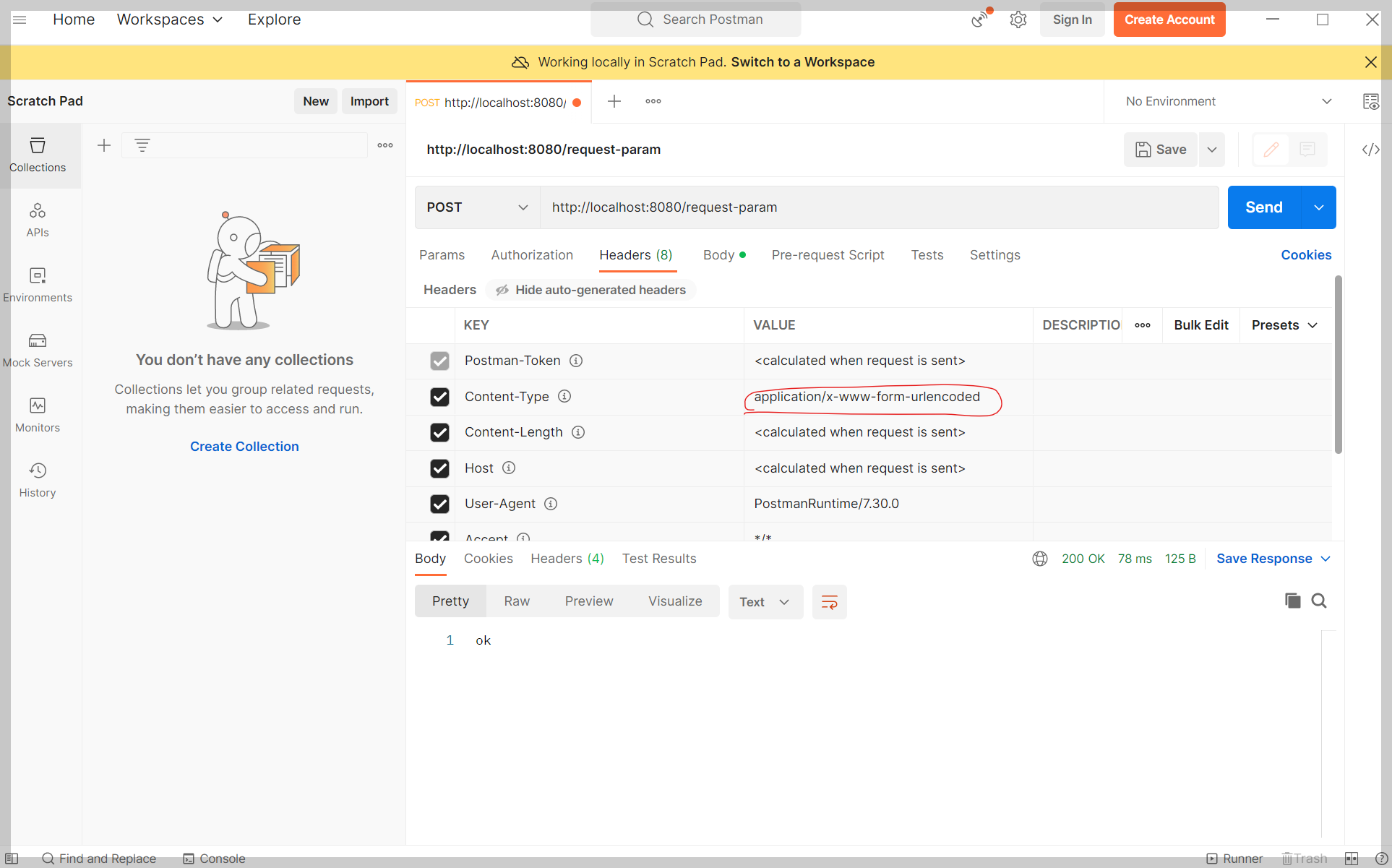Click the Import button
Viewport: 1392px width, 868px height.
(369, 101)
